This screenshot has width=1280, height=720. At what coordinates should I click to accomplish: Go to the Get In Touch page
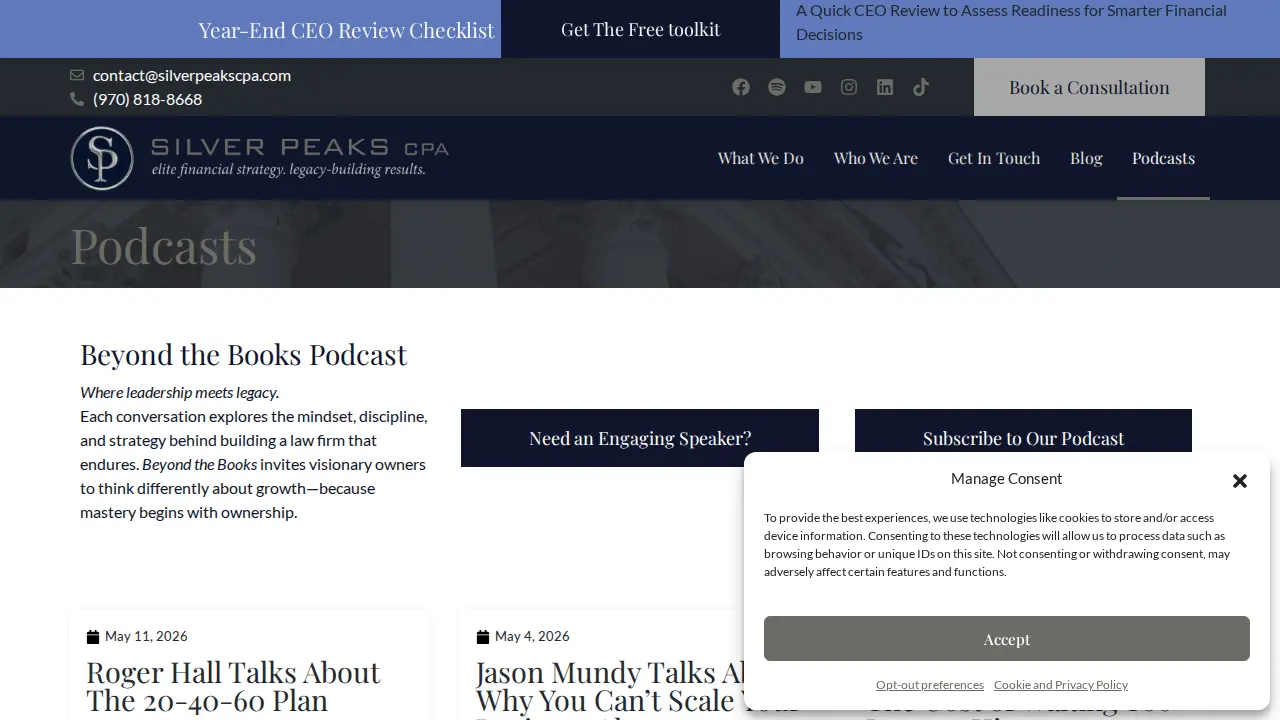click(x=994, y=158)
